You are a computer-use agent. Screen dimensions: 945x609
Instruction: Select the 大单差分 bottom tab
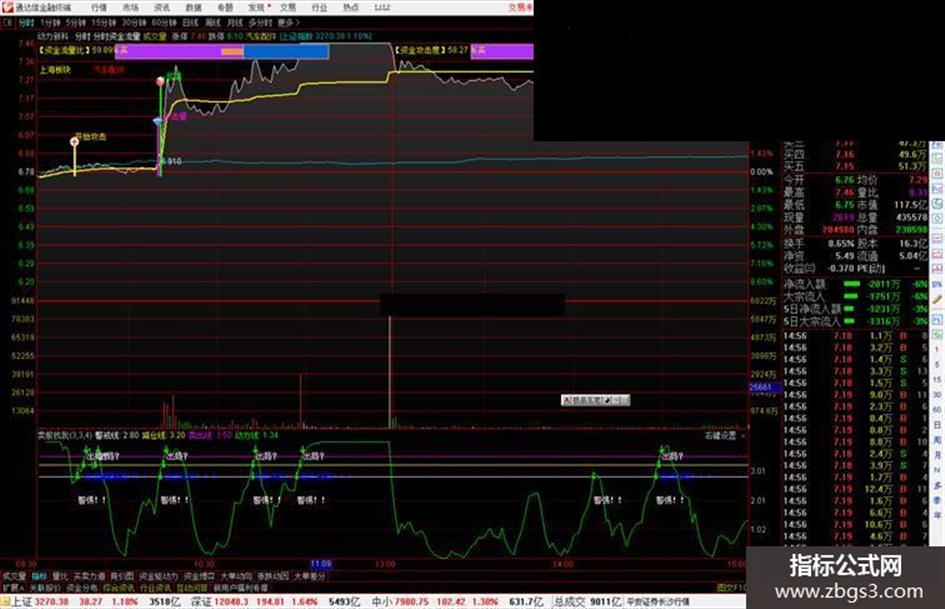tap(310, 576)
